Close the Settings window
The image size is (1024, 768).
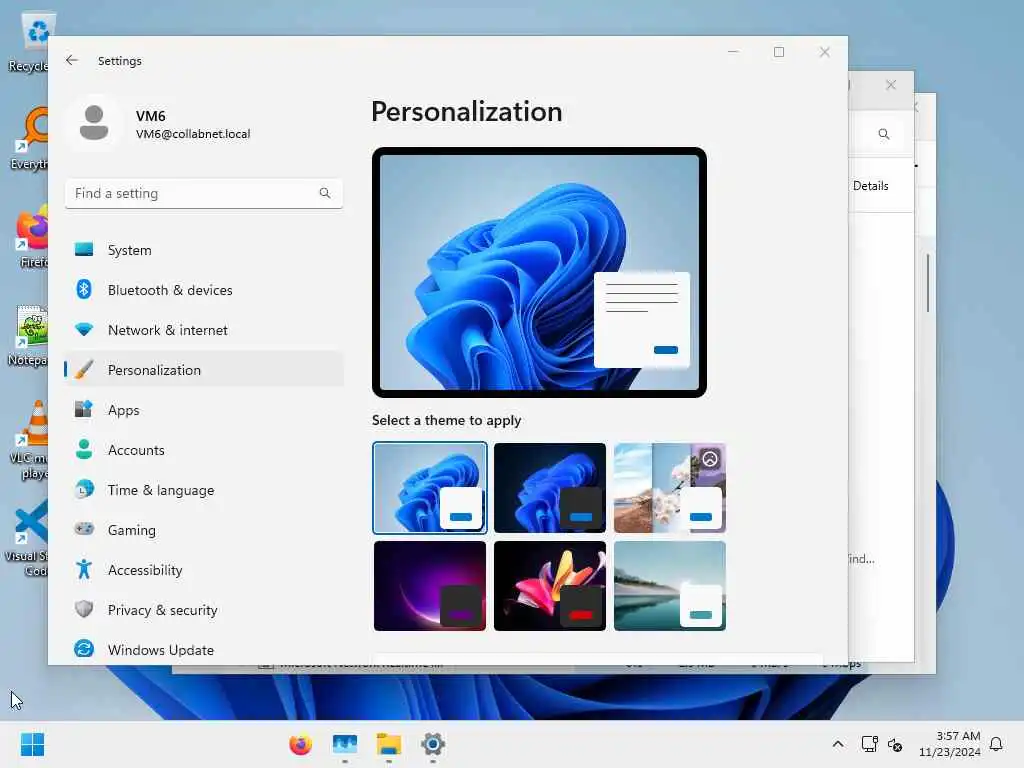click(x=825, y=52)
